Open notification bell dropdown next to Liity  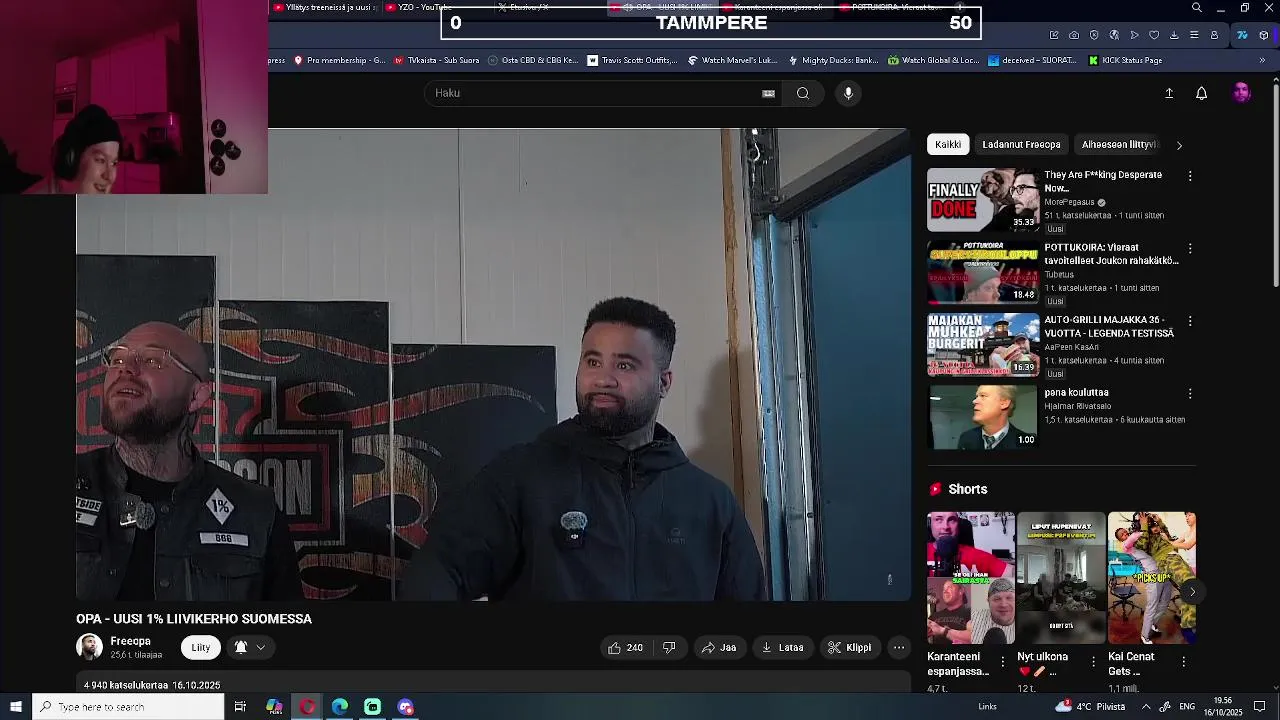[x=250, y=648]
